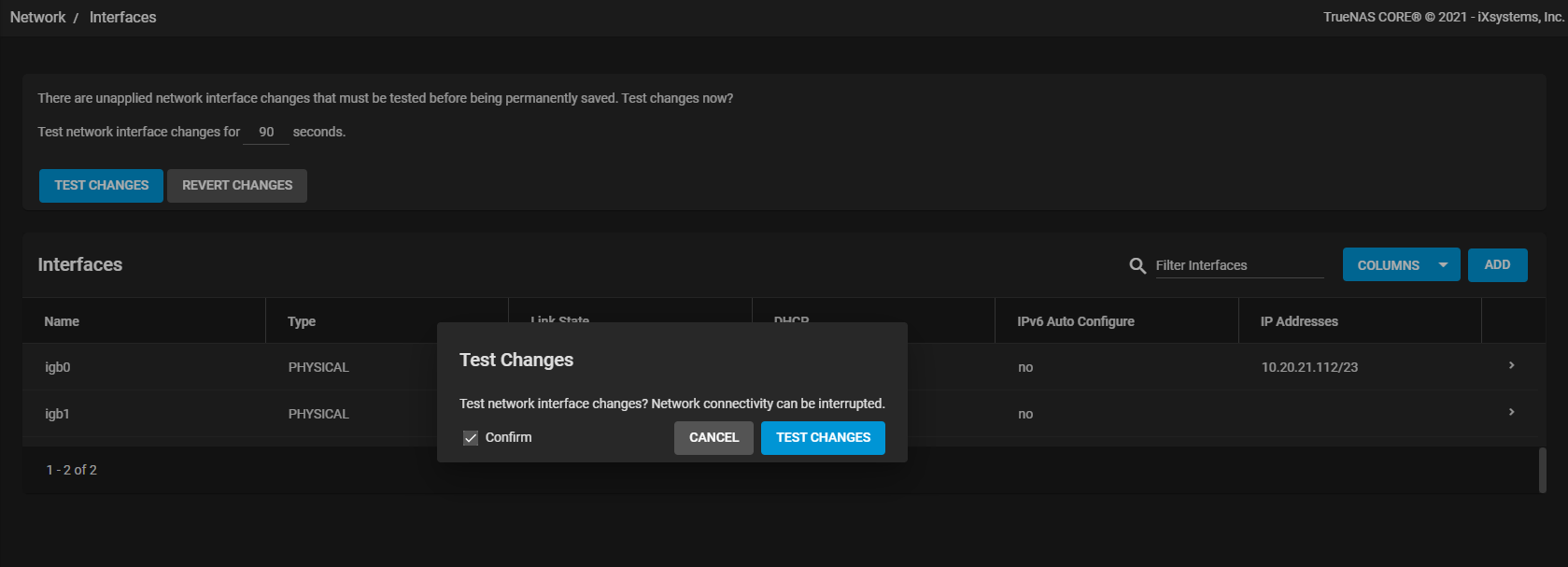The image size is (1568, 567).
Task: Sort by the IP Addresses column header
Action: (x=1299, y=321)
